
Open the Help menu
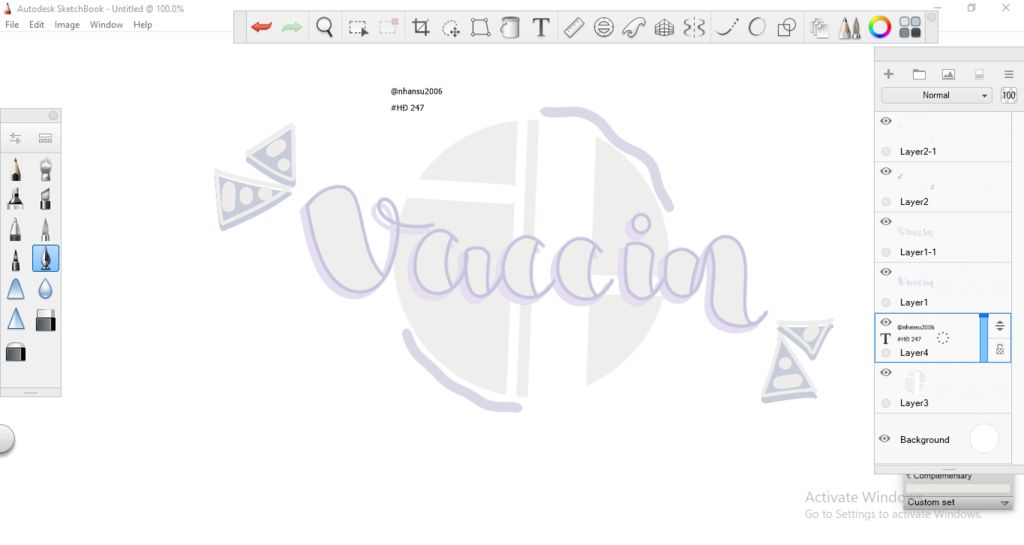point(142,25)
